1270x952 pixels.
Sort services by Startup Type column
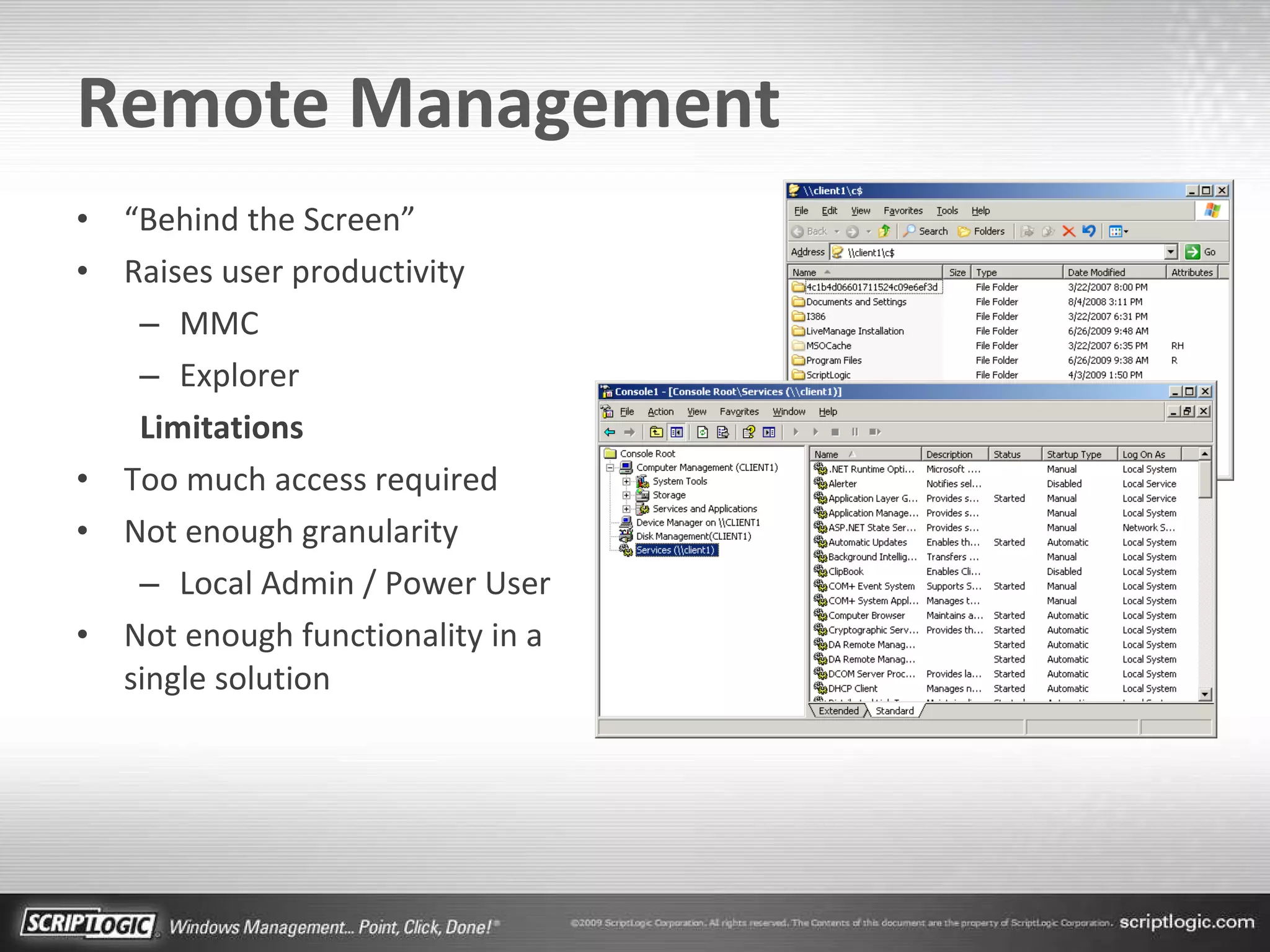click(1080, 454)
